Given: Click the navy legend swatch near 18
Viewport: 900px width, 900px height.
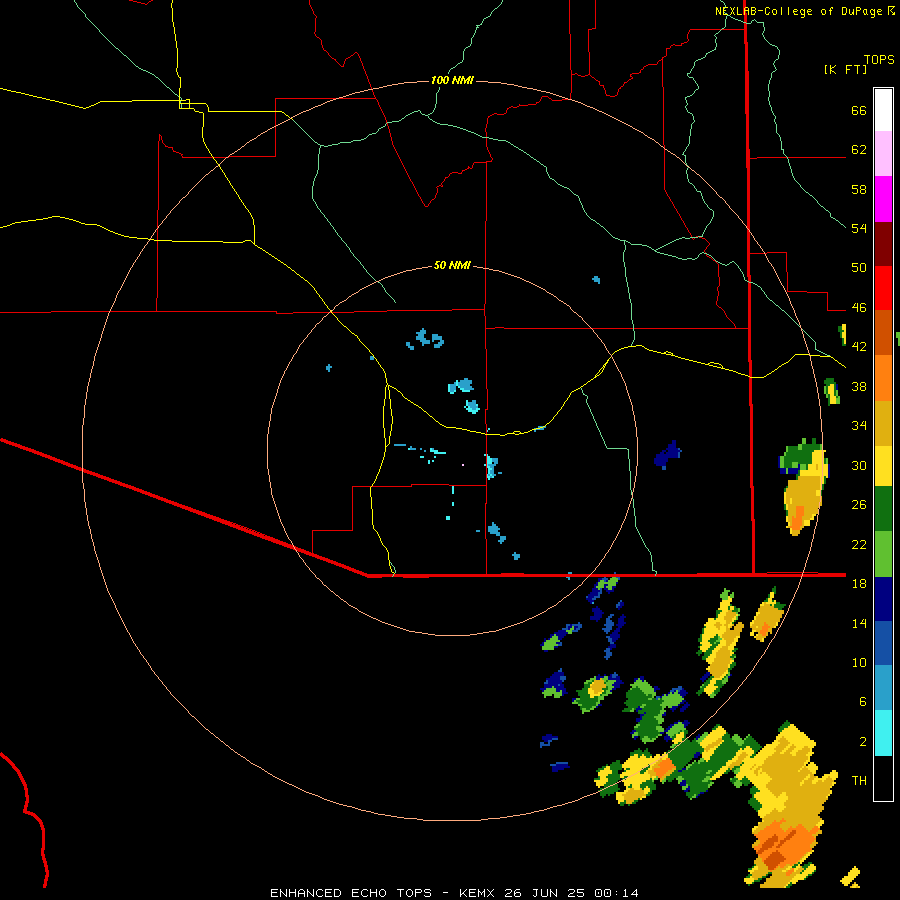Looking at the screenshot, I should pyautogui.click(x=883, y=599).
